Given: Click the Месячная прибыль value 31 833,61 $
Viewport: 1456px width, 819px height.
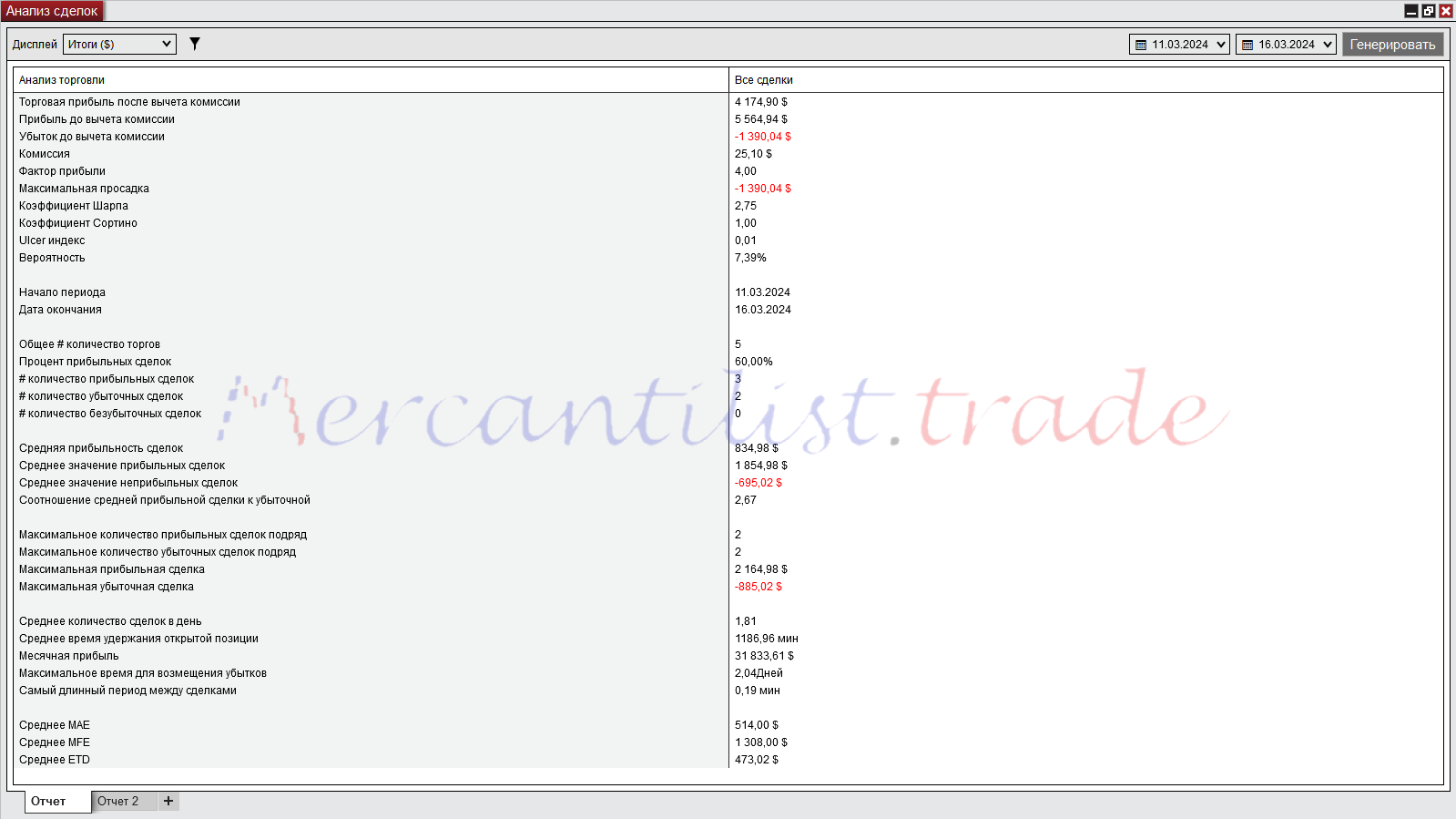Looking at the screenshot, I should coord(764,656).
